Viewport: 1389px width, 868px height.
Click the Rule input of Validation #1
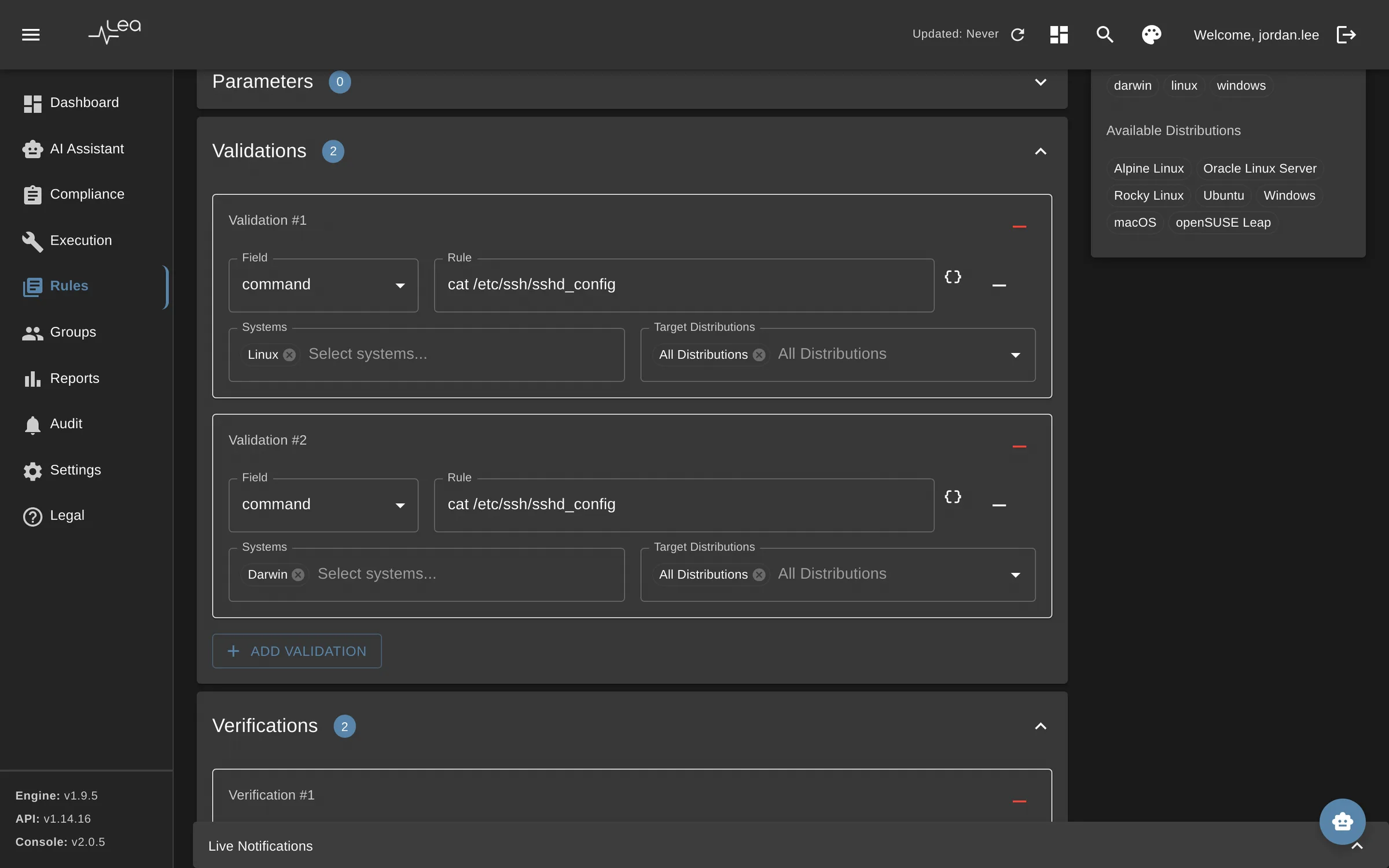coord(684,285)
